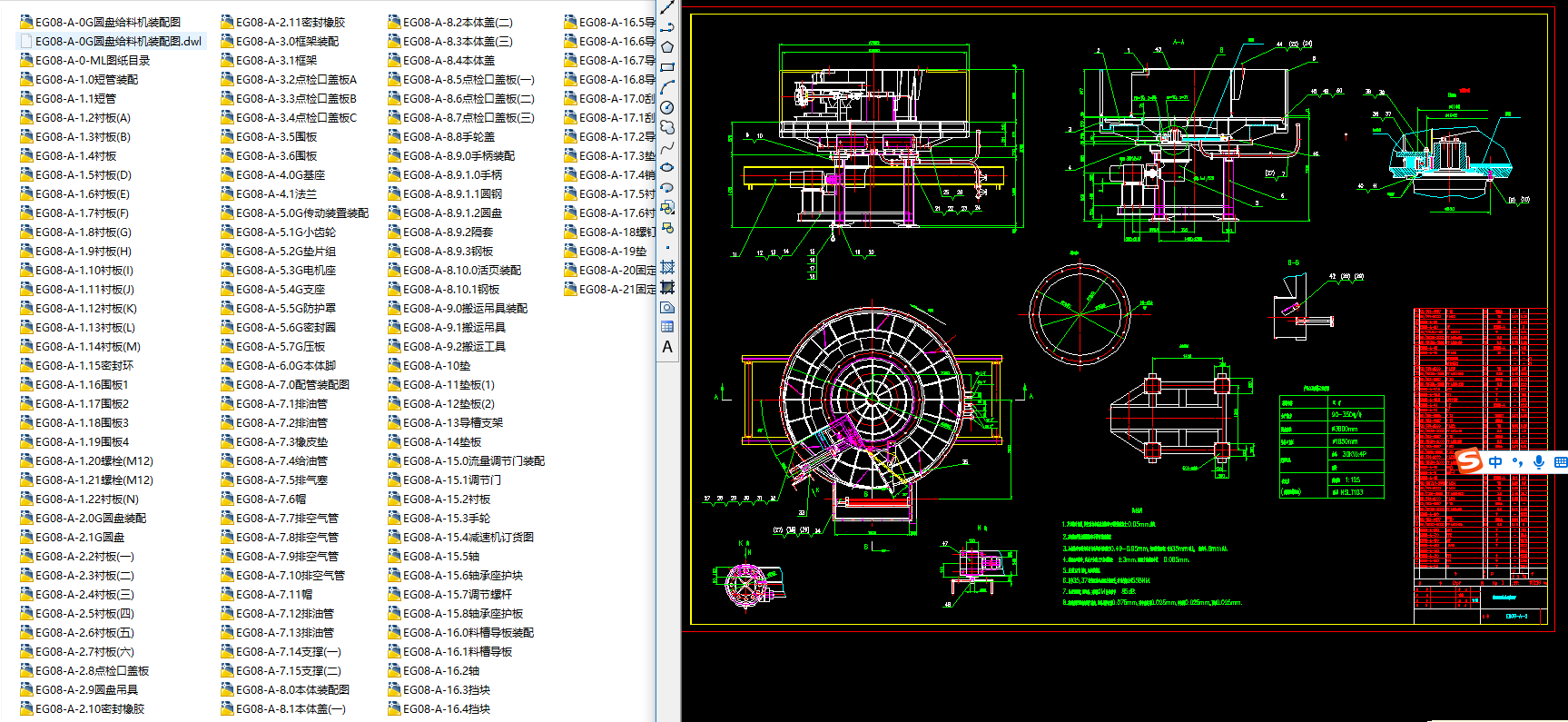Select file EG08-A-5.1G小齿轮
Image resolution: width=1568 pixels, height=722 pixels.
(x=279, y=232)
